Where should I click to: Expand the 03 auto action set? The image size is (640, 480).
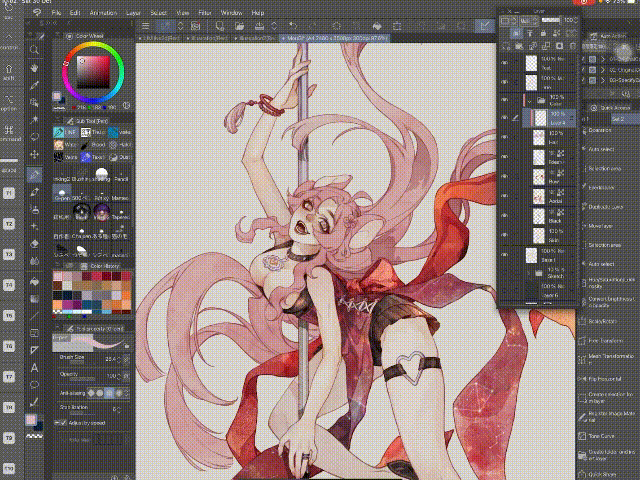coord(603,80)
